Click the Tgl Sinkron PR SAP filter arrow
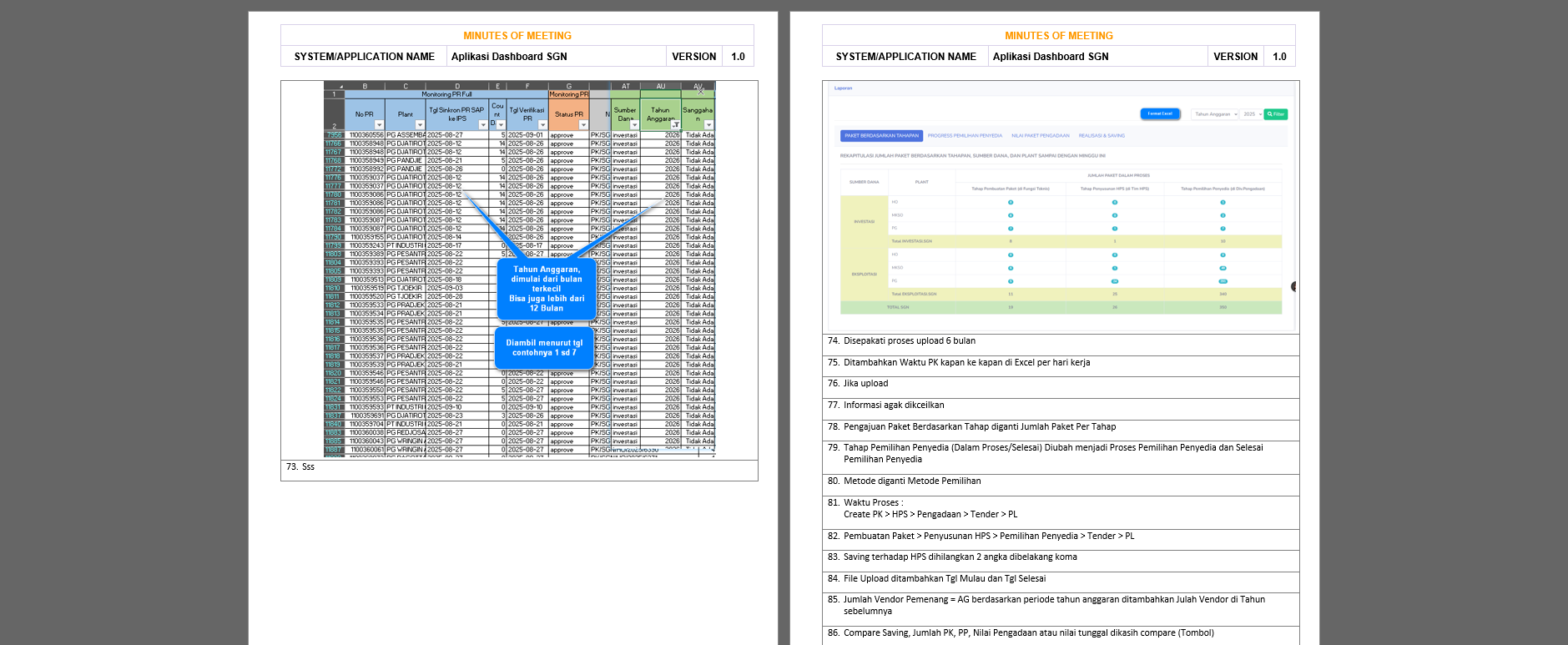 (483, 125)
